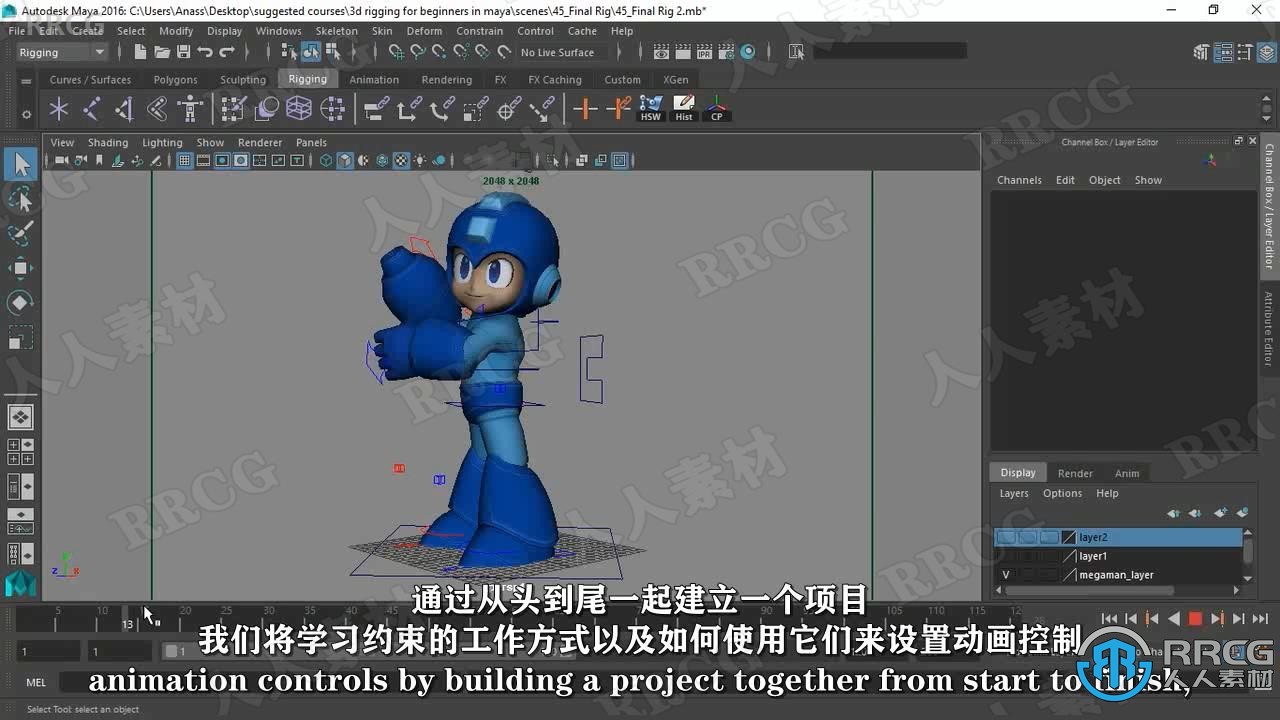Stop playback with the red button
The image size is (1280, 720).
[x=1194, y=619]
